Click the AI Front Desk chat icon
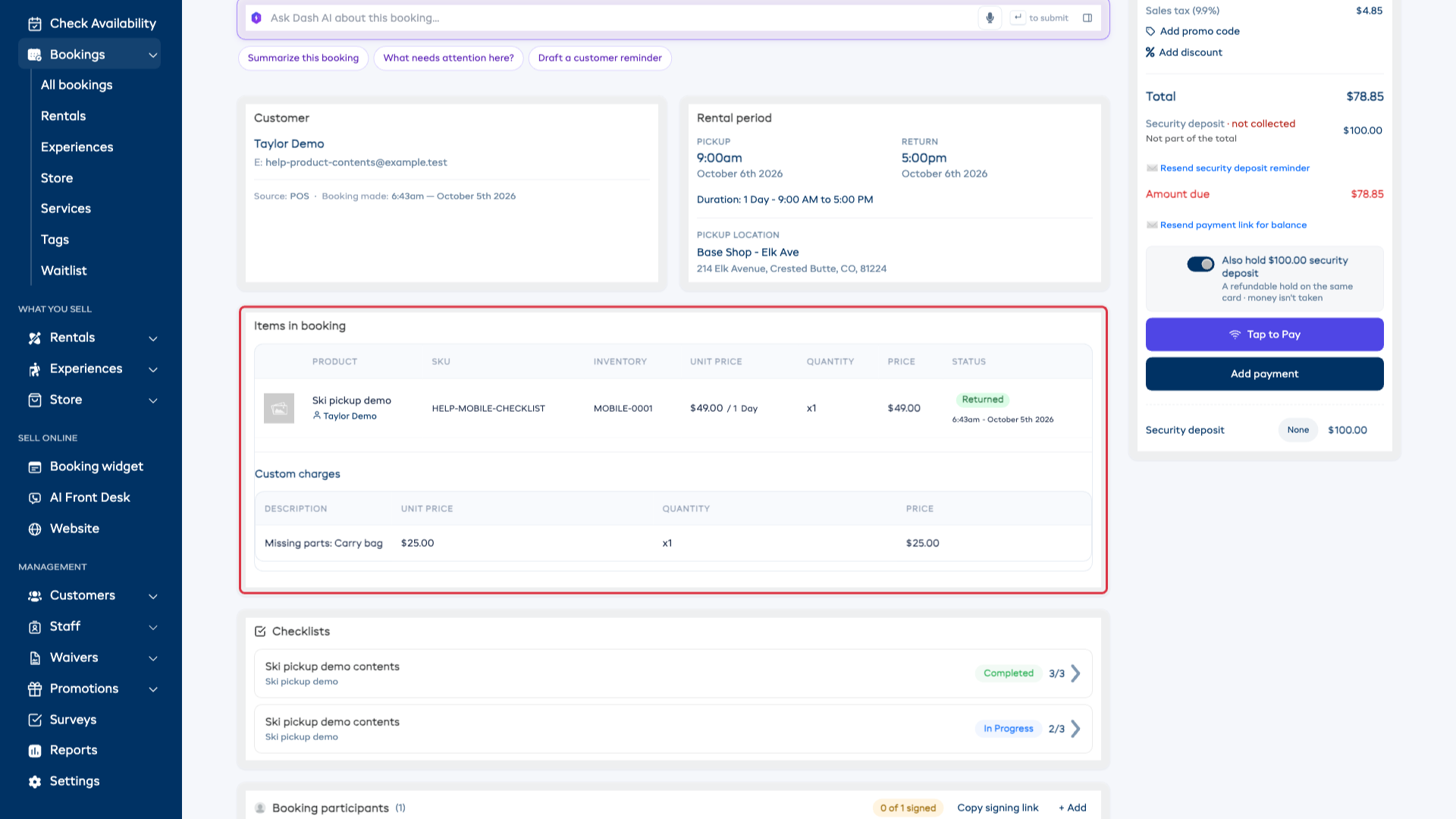Image resolution: width=1456 pixels, height=819 pixels. click(35, 498)
